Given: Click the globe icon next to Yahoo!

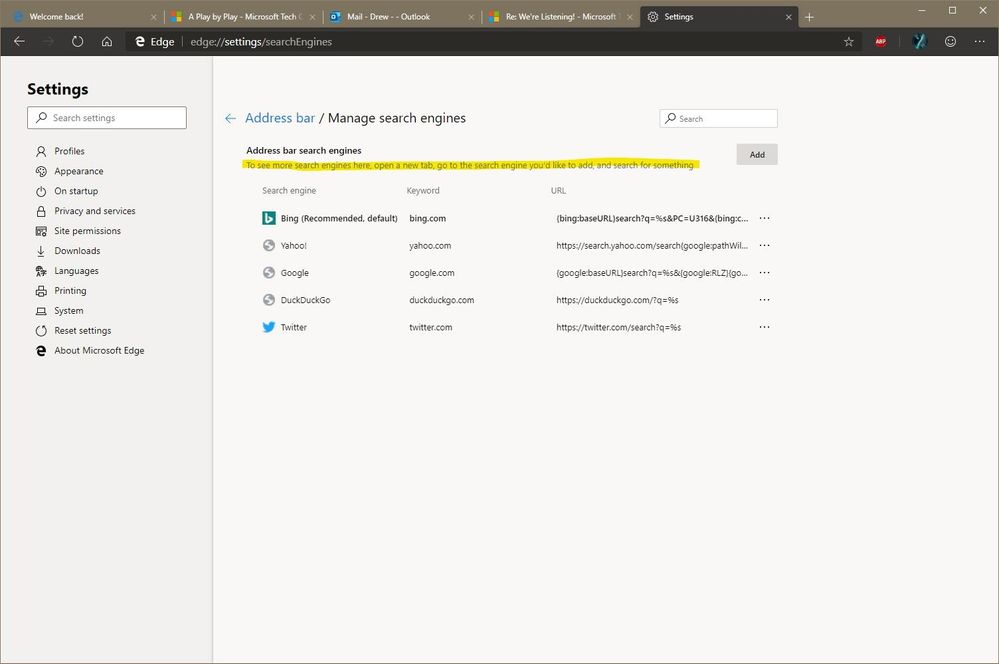Looking at the screenshot, I should tap(269, 245).
